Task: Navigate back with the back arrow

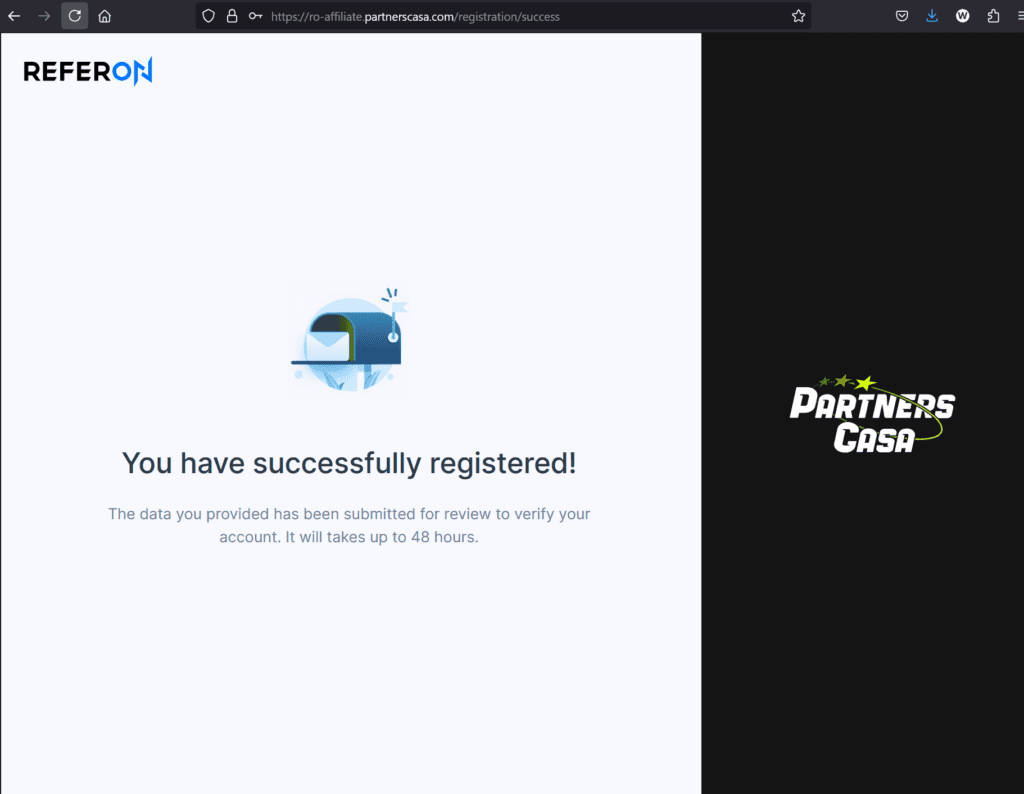Action: (13, 15)
